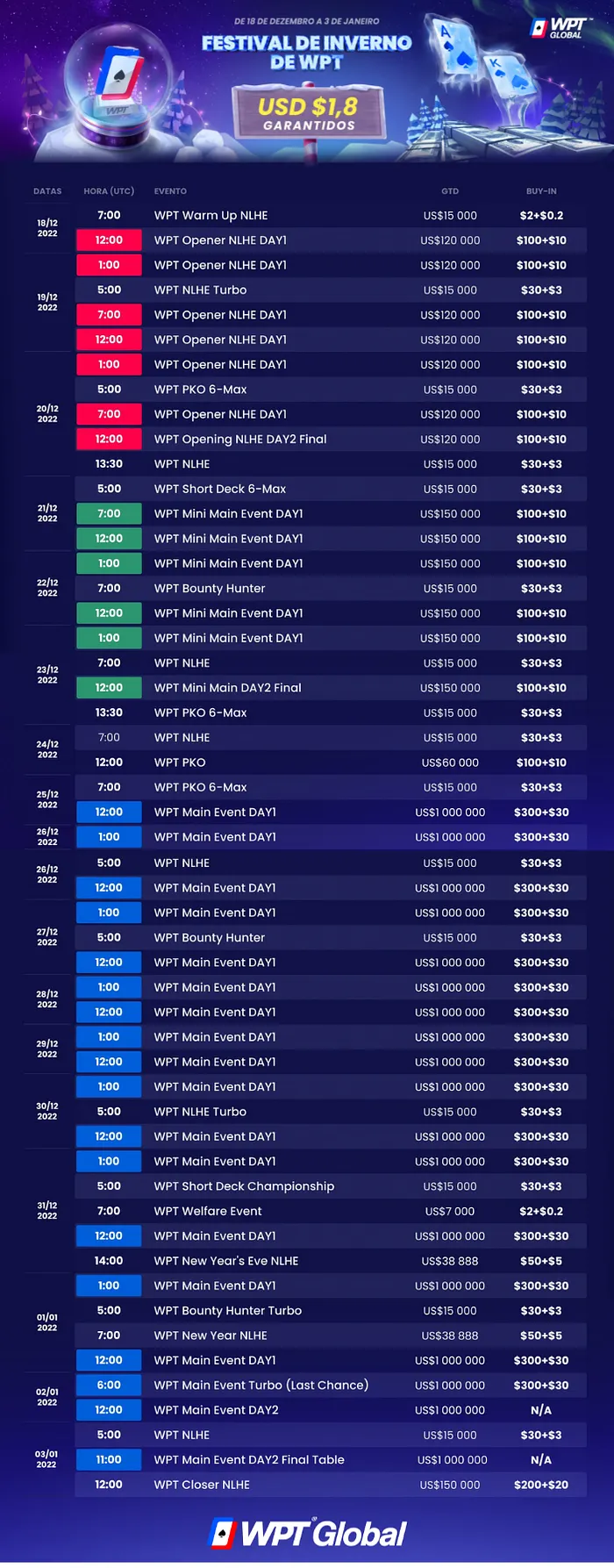Screen dimensions: 614x1568
Task: Open the Festival de Inverno de WPT title
Action: tap(306, 52)
